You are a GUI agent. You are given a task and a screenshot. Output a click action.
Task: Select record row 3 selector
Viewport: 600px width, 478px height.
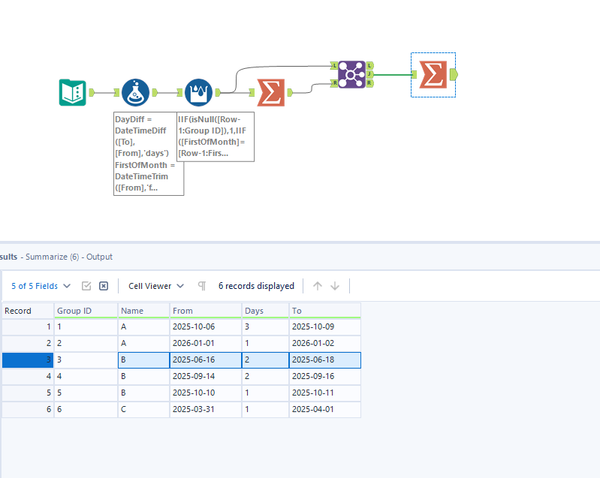(28, 360)
